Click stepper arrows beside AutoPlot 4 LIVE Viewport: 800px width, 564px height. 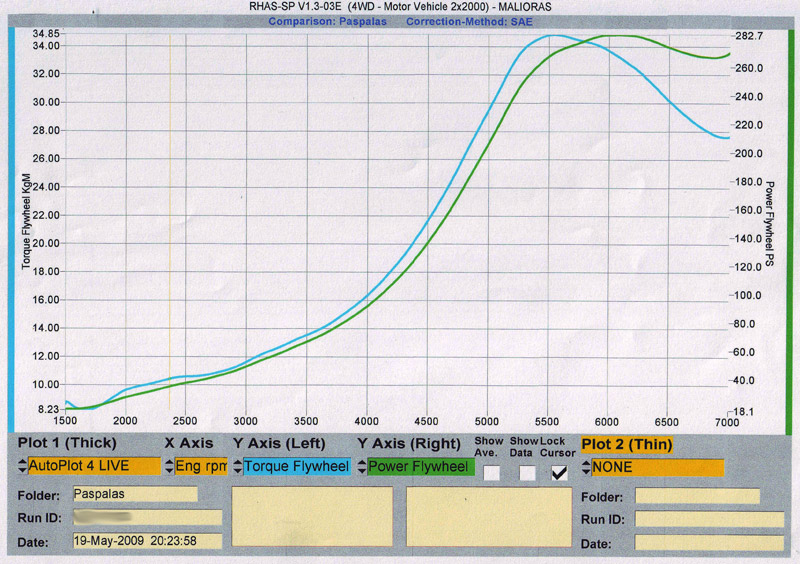(x=22, y=466)
